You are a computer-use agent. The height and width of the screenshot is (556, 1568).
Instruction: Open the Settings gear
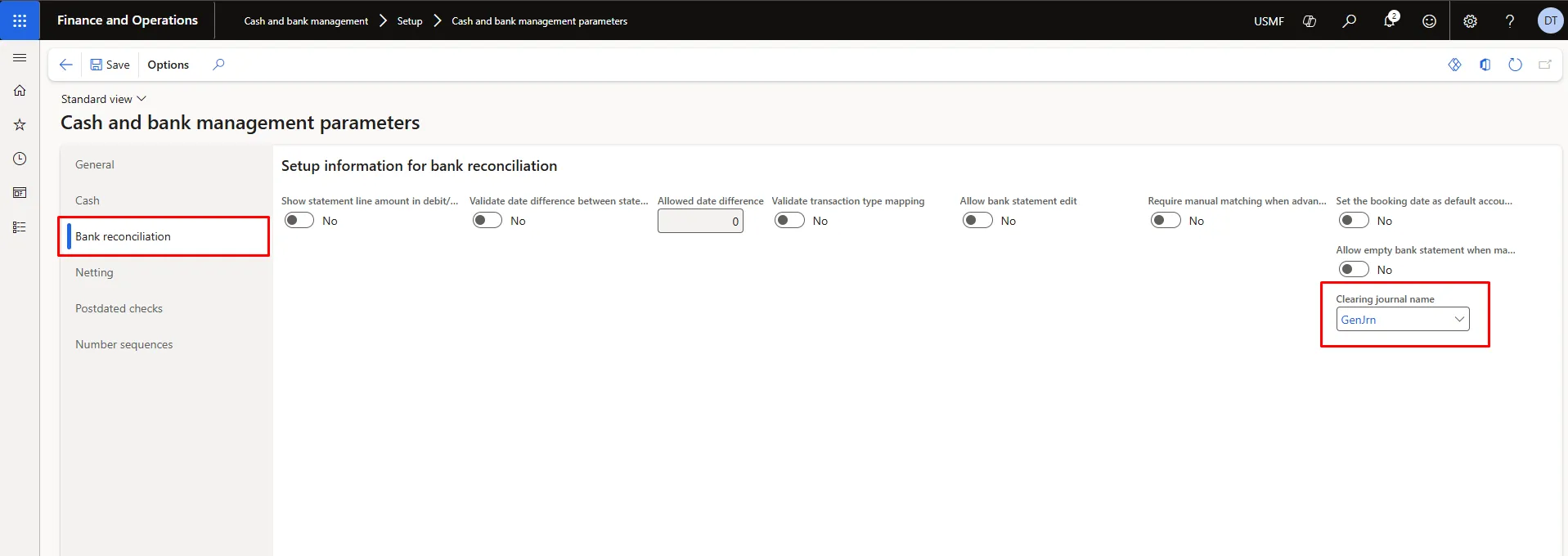click(1470, 21)
